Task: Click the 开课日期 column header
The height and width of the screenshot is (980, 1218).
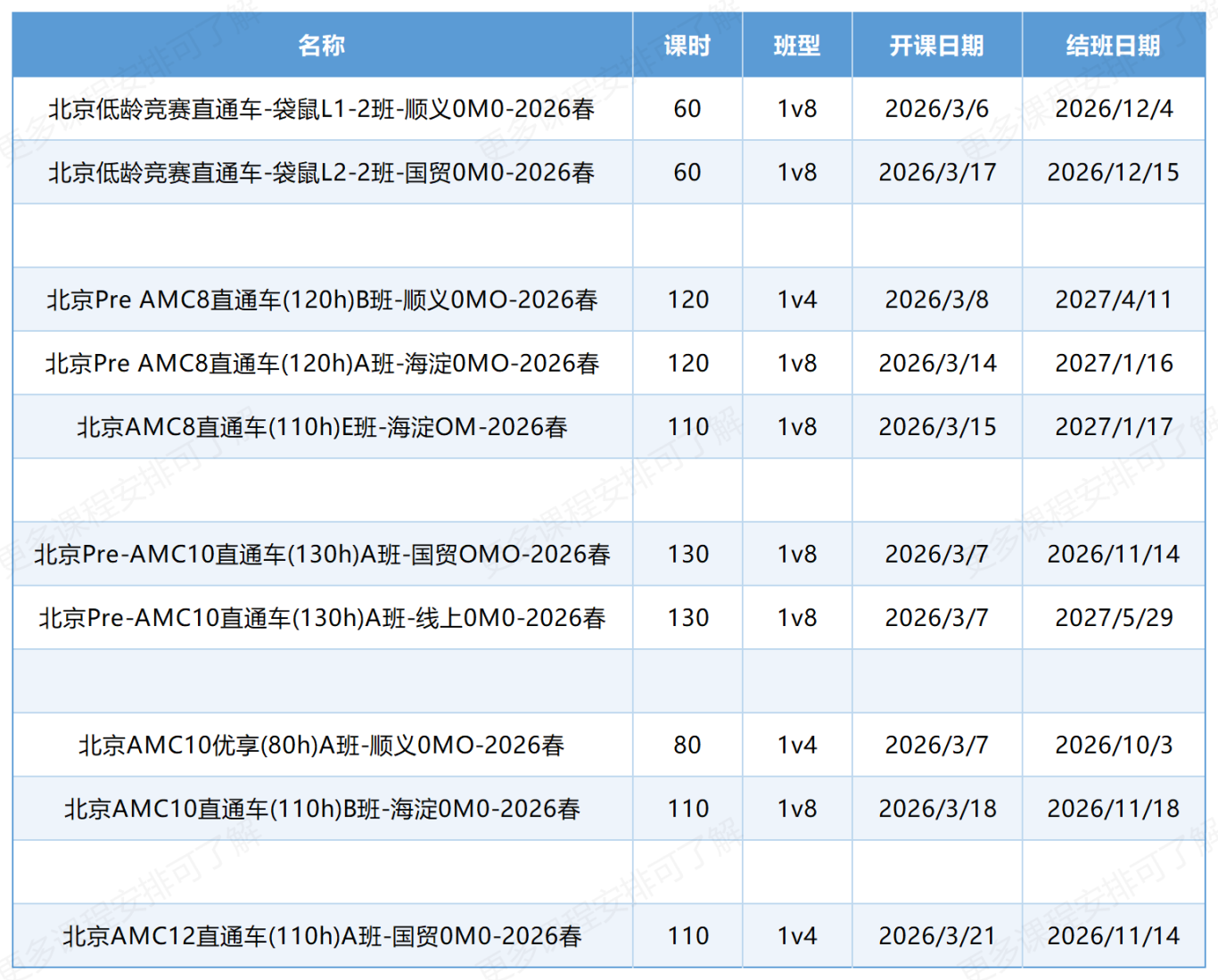Action: 936,45
